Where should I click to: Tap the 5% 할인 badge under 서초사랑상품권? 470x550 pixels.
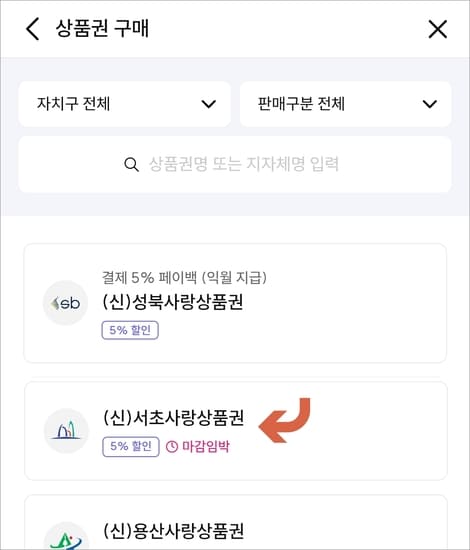point(131,447)
